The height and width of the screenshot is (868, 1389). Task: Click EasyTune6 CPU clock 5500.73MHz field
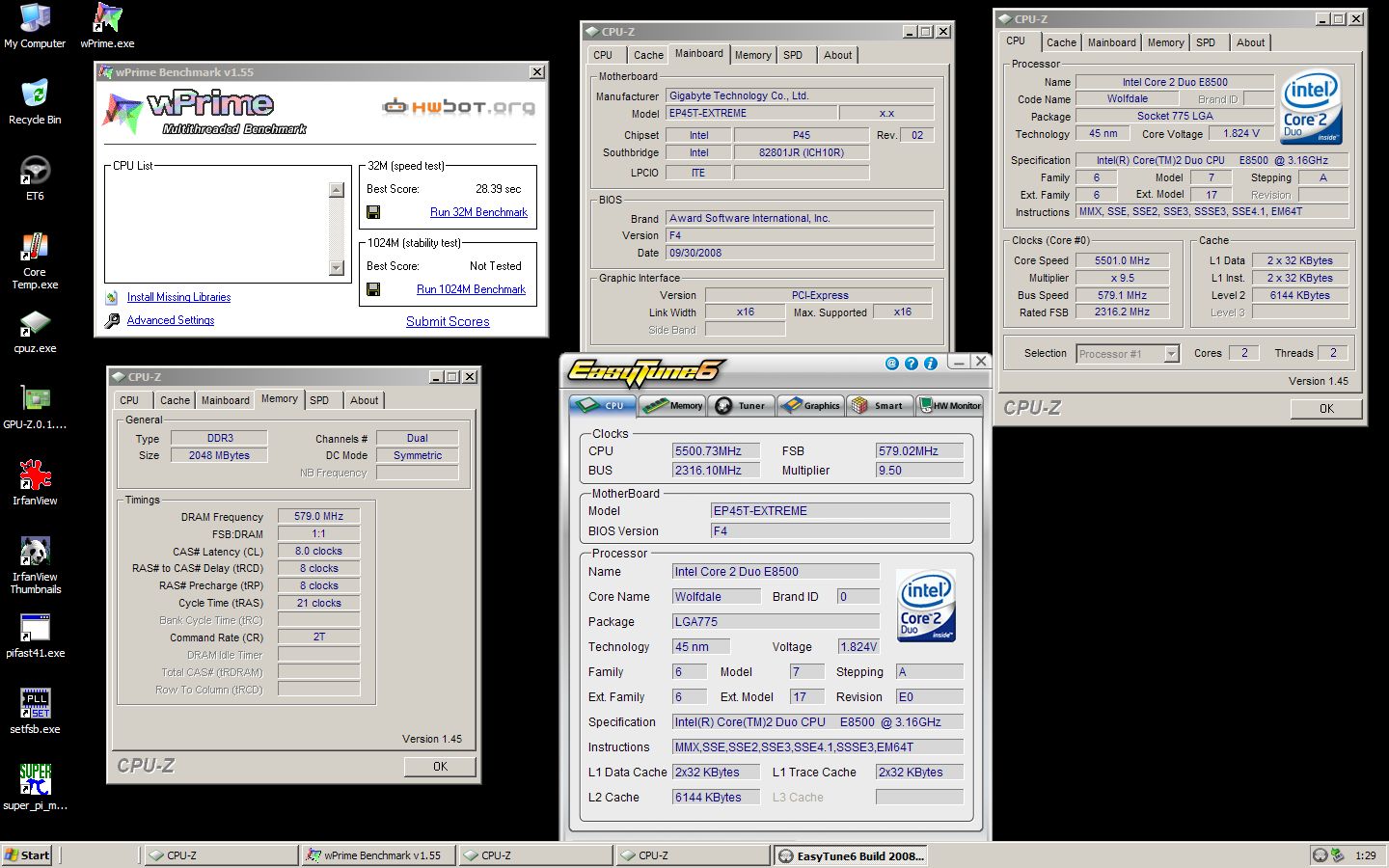point(716,450)
